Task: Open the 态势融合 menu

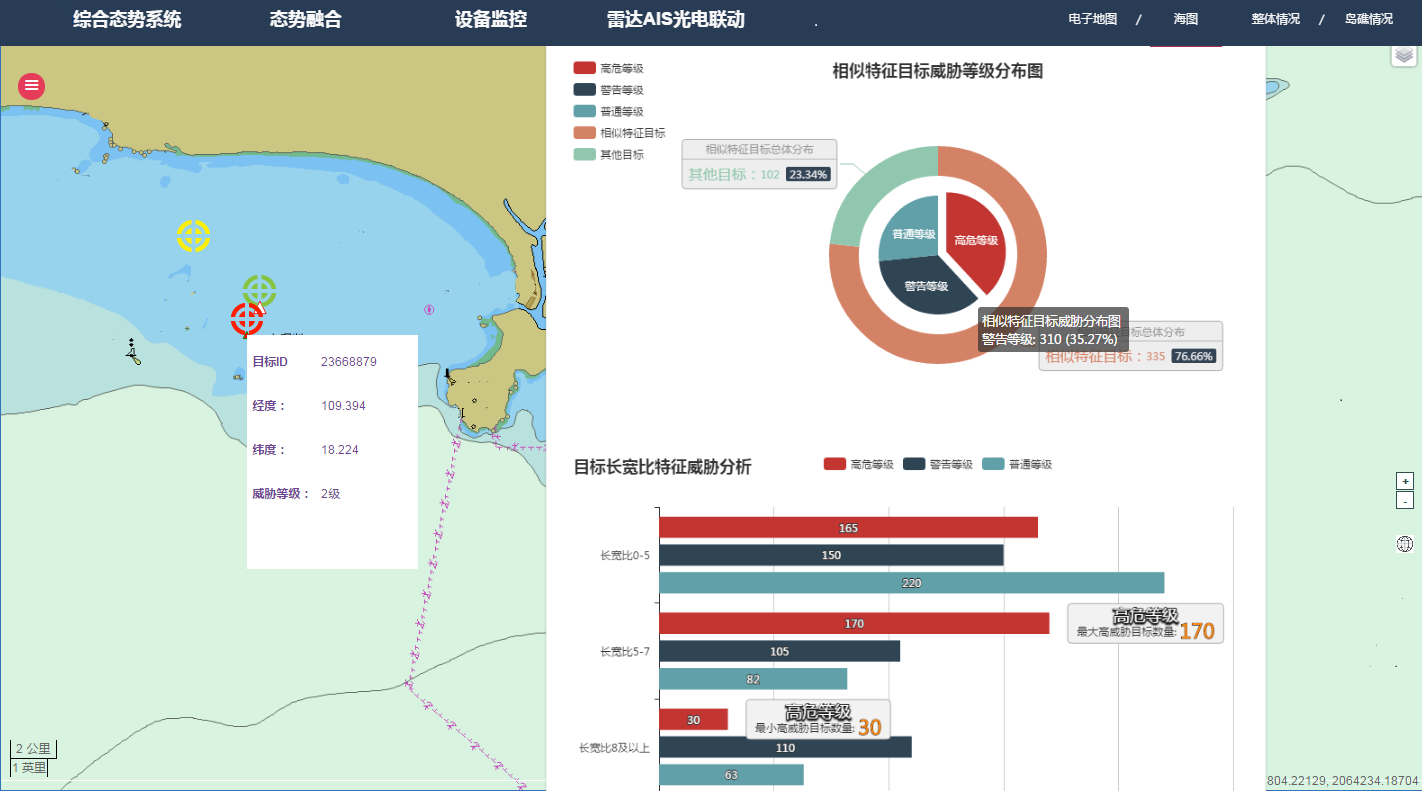Action: point(305,20)
